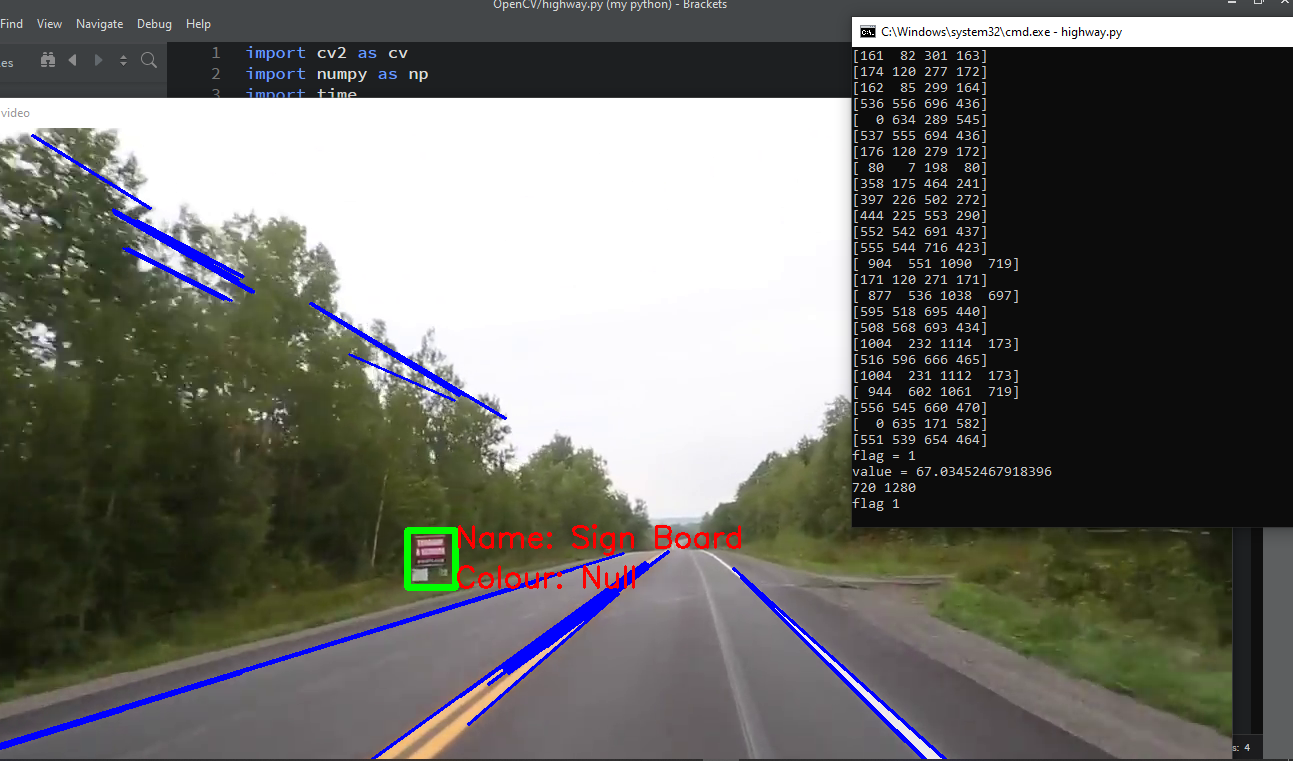Click the cmd.exe console window icon
Image resolution: width=1293 pixels, height=761 pixels.
tap(867, 32)
